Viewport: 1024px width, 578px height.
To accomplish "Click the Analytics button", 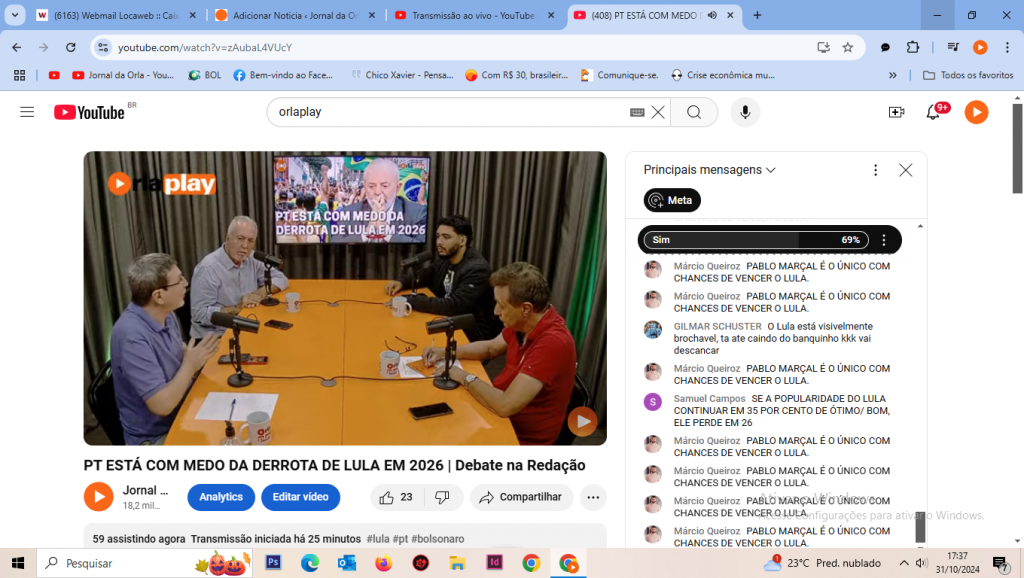I will [221, 497].
